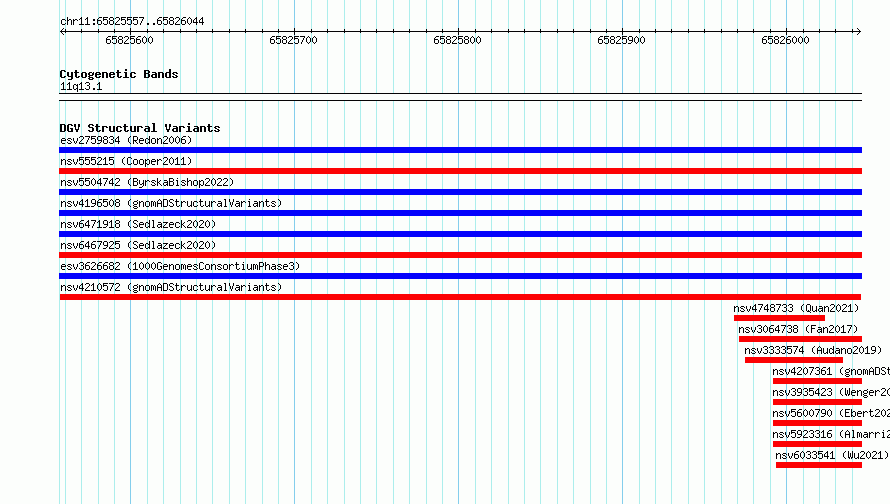The width and height of the screenshot is (890, 504).
Task: Select the red nsv5600790 variant bar
Action: 817,423
